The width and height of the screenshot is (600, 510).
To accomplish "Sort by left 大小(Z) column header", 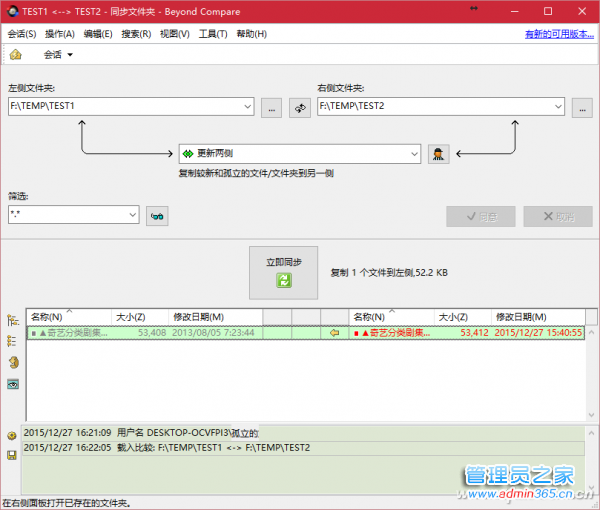I will click(140, 317).
